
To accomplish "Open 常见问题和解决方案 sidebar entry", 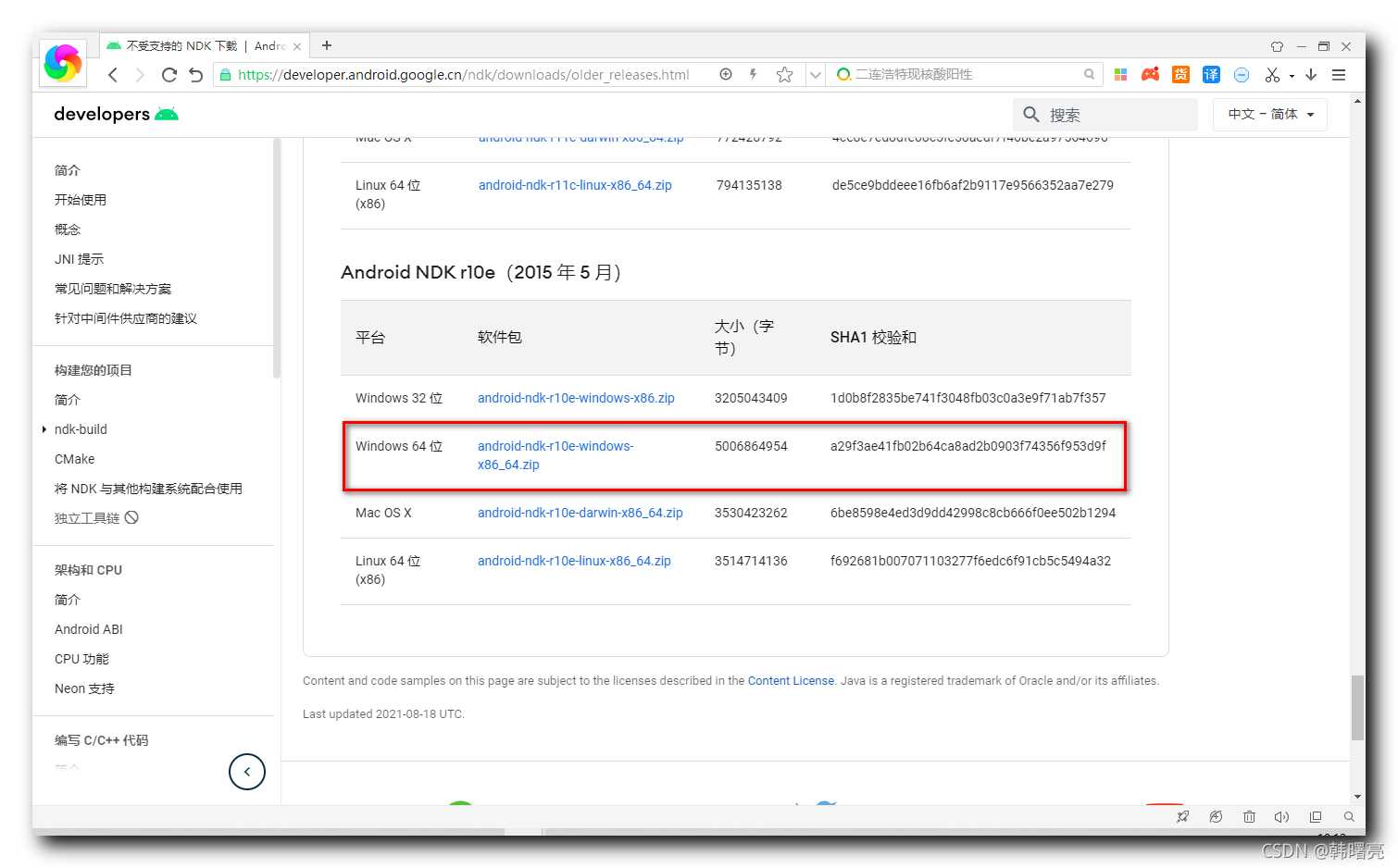I will (x=113, y=289).
